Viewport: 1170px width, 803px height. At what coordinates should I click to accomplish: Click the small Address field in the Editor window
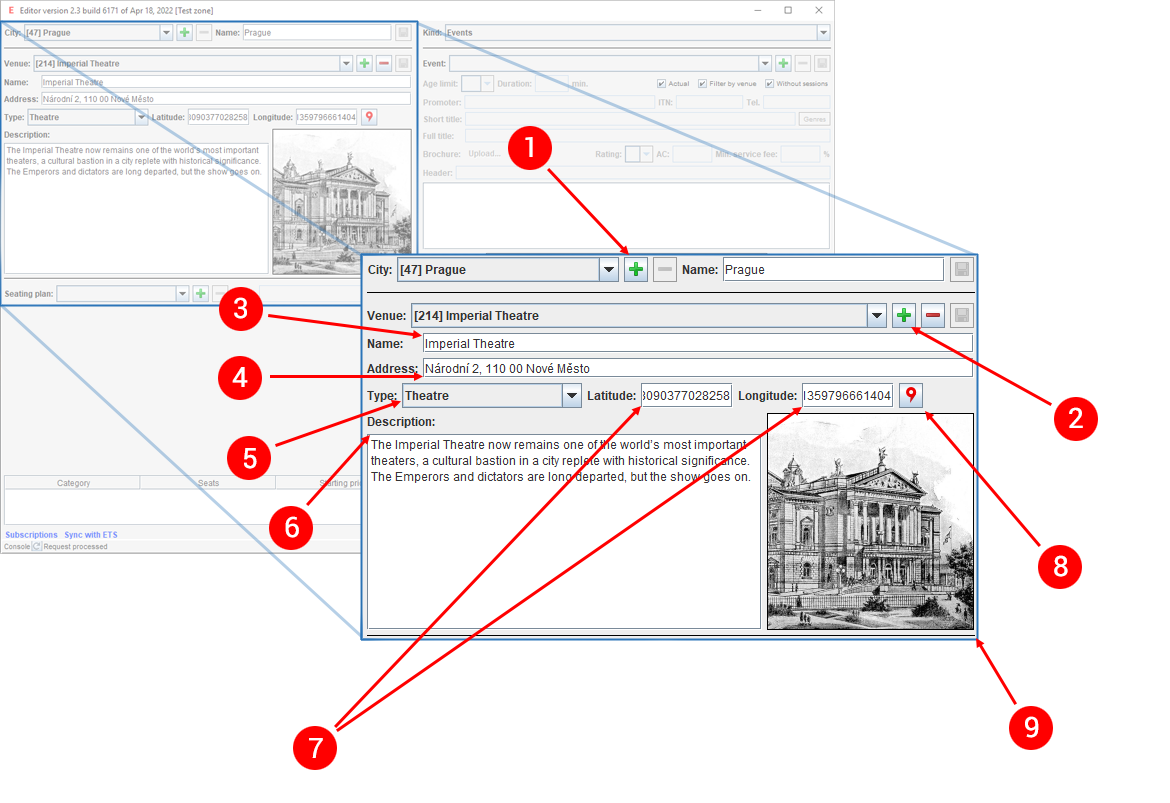225,99
